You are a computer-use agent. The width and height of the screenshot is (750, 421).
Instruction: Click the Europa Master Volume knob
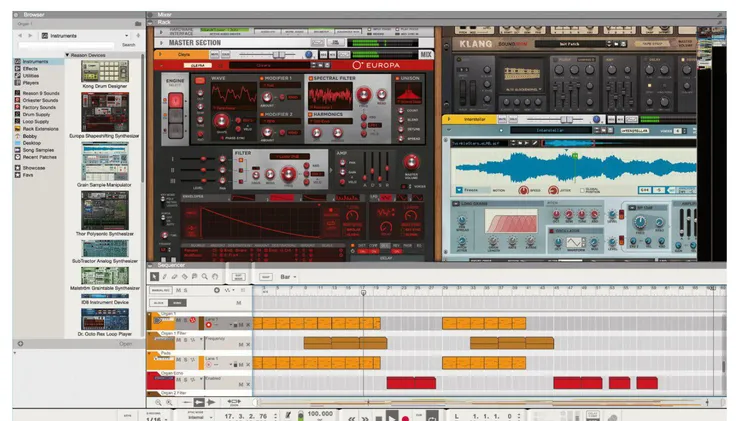(x=411, y=162)
